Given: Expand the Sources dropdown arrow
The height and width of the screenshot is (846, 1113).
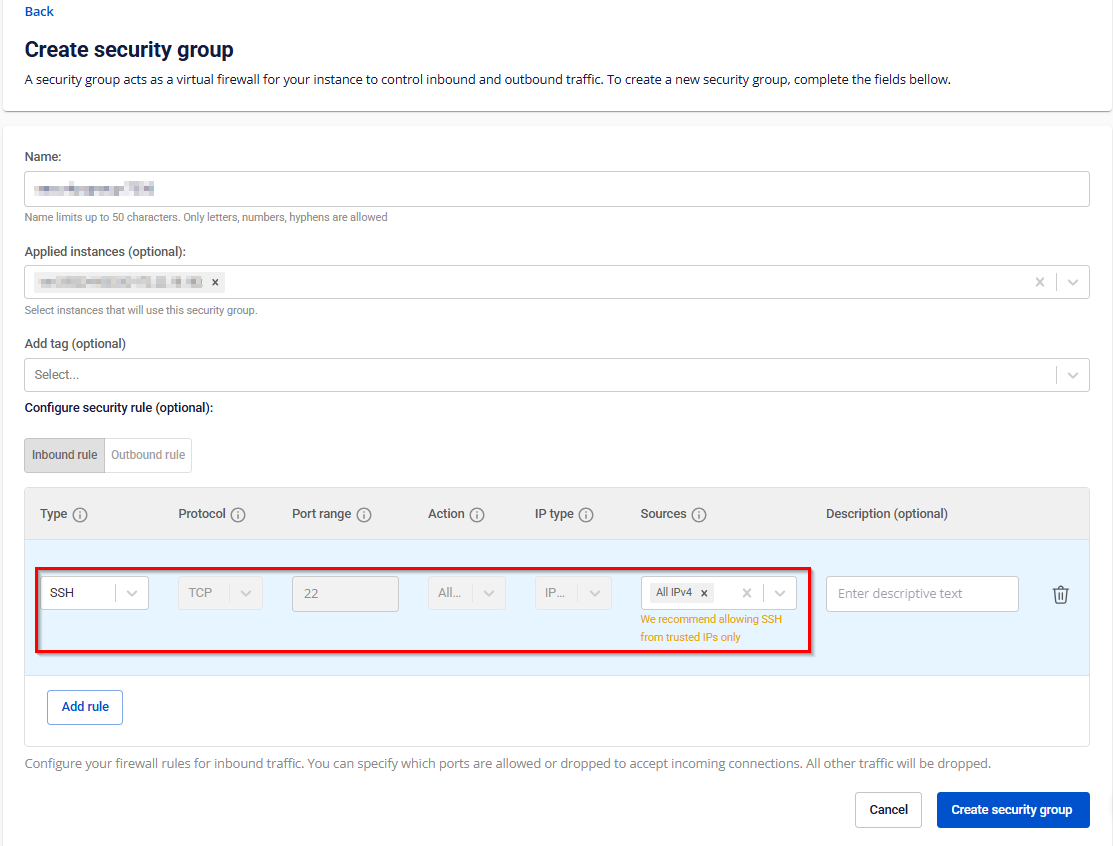Looking at the screenshot, I should pos(780,593).
